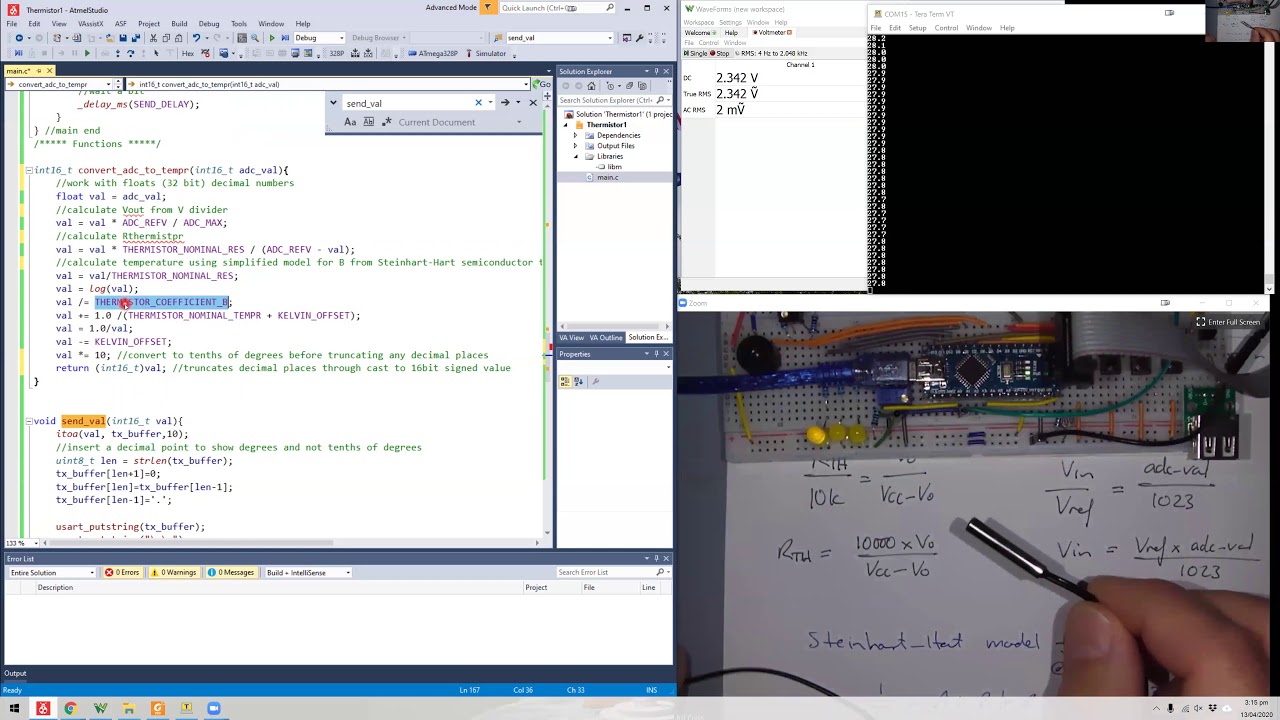Toggle the 0 Messages filter
This screenshot has height=720, width=1280.
click(x=232, y=572)
